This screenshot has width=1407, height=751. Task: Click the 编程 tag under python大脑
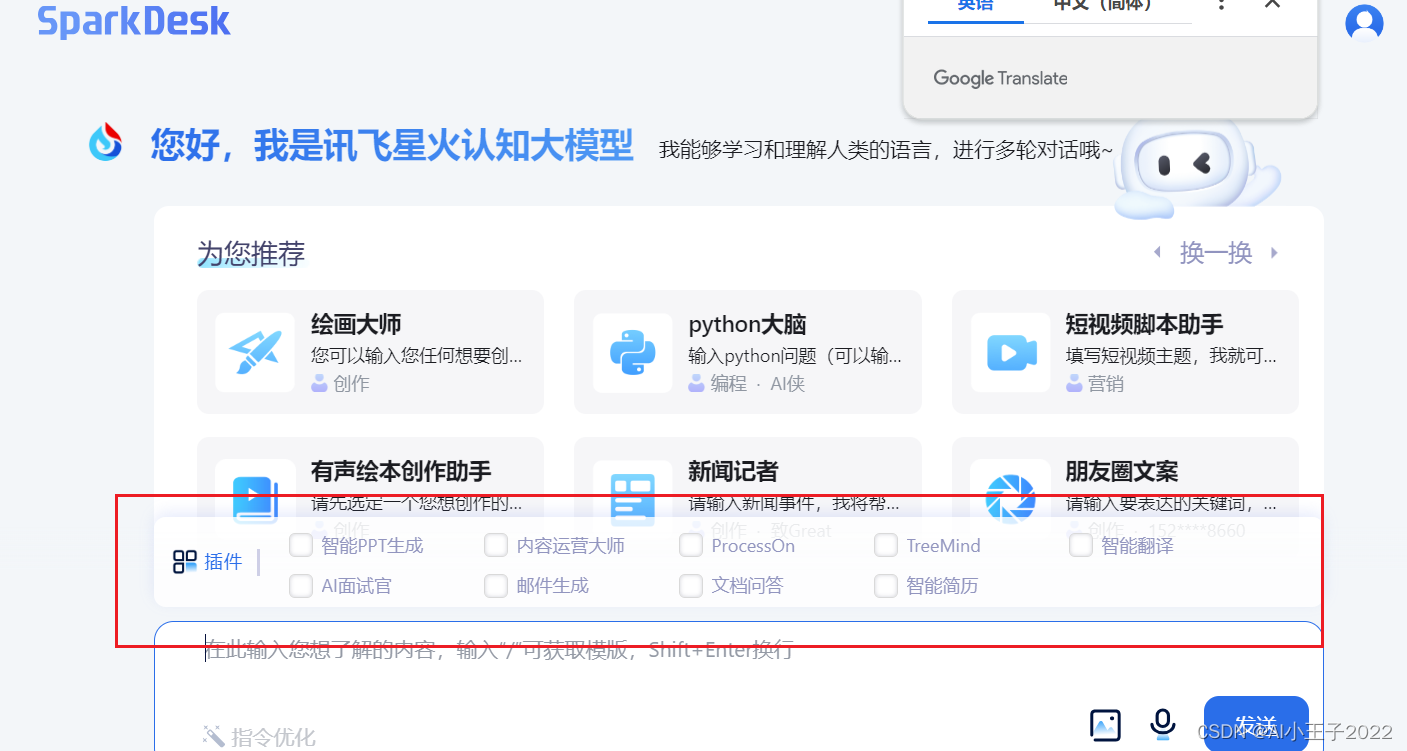tap(728, 383)
